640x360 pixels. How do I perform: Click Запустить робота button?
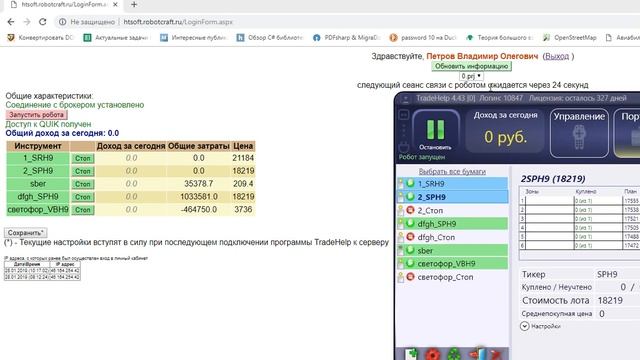36,115
